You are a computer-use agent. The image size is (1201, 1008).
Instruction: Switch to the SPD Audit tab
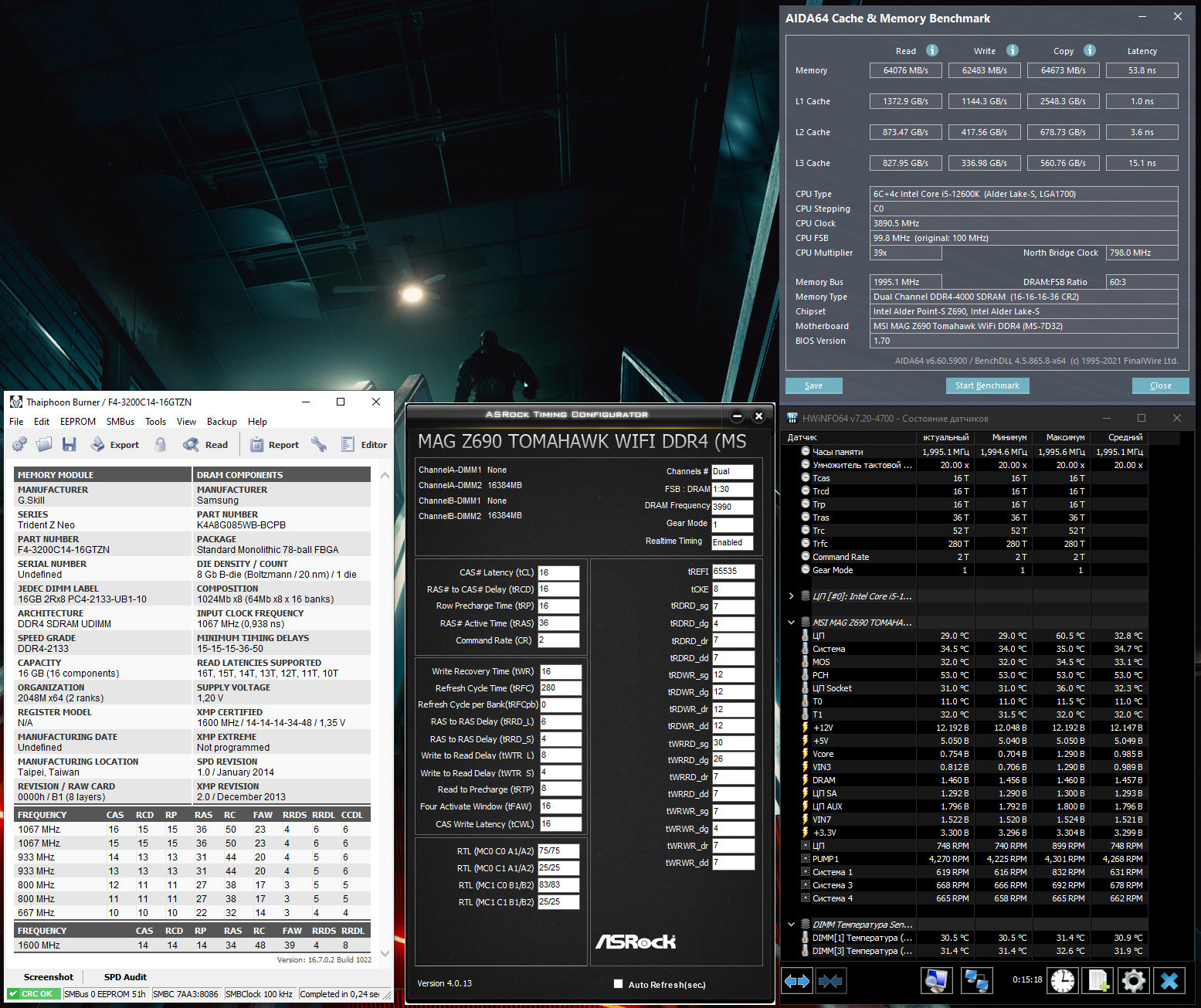click(x=125, y=977)
